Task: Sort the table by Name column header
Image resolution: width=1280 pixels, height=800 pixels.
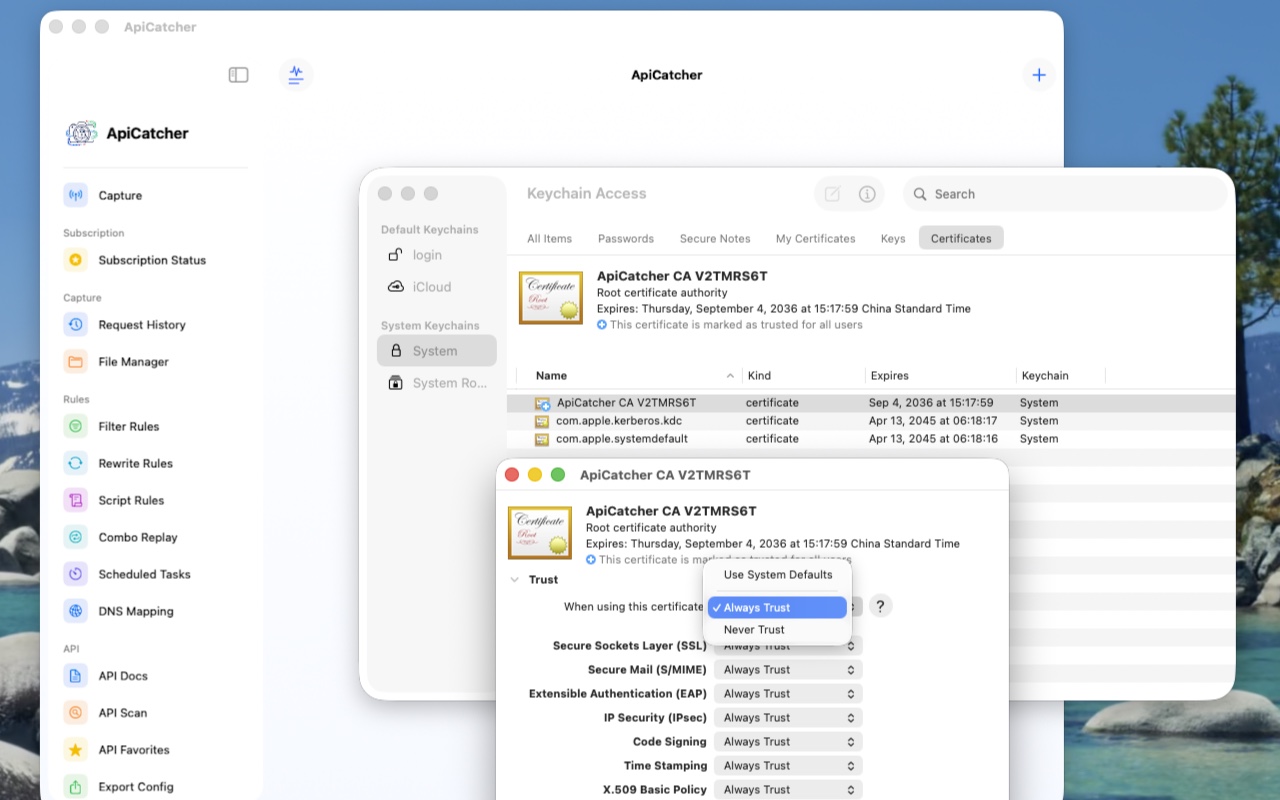Action: pyautogui.click(x=630, y=376)
